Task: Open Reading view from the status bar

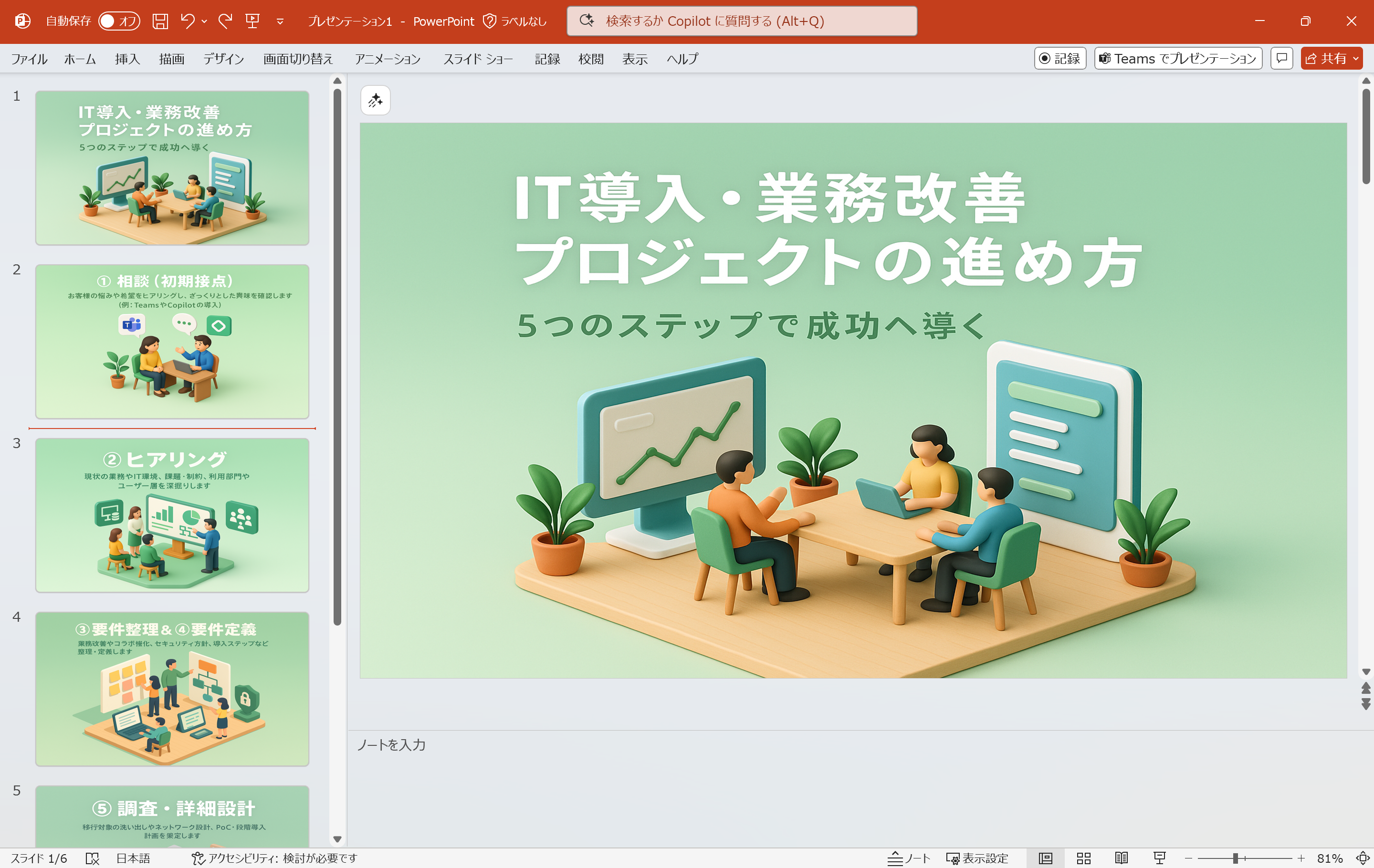Action: click(1121, 858)
